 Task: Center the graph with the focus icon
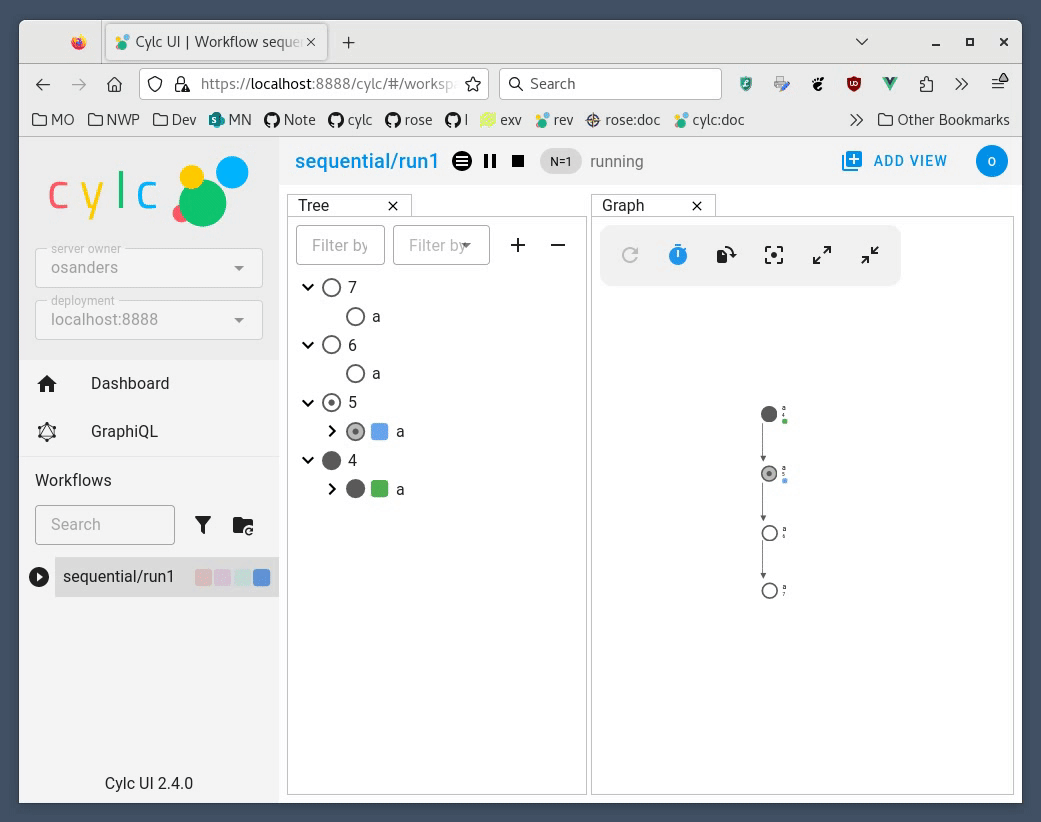point(774,255)
